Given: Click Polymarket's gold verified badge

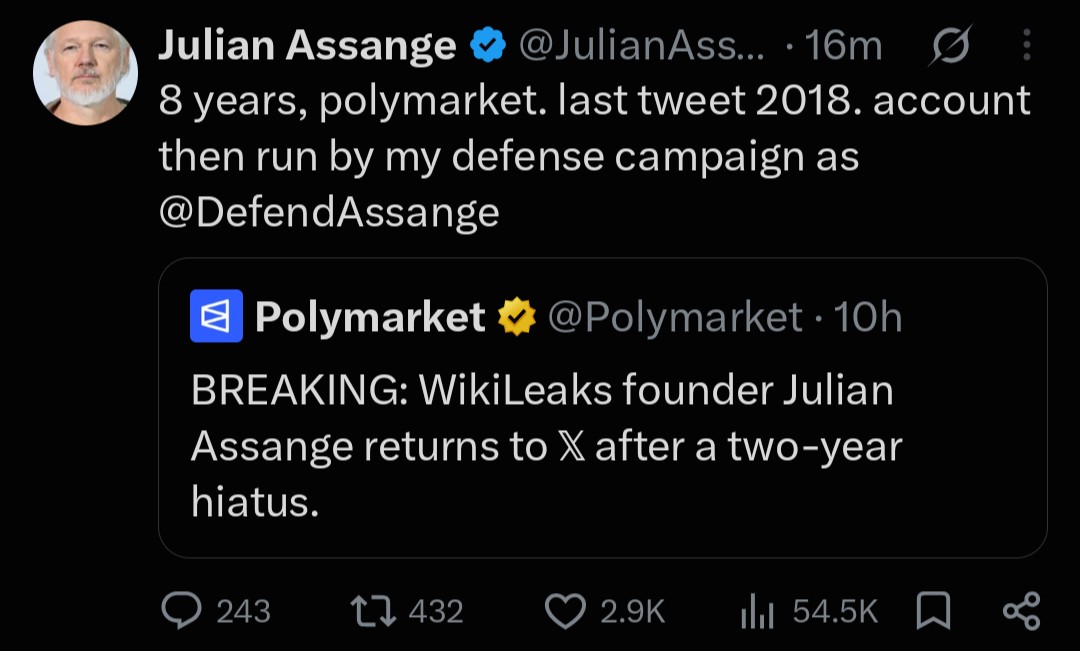Looking at the screenshot, I should click(x=517, y=317).
